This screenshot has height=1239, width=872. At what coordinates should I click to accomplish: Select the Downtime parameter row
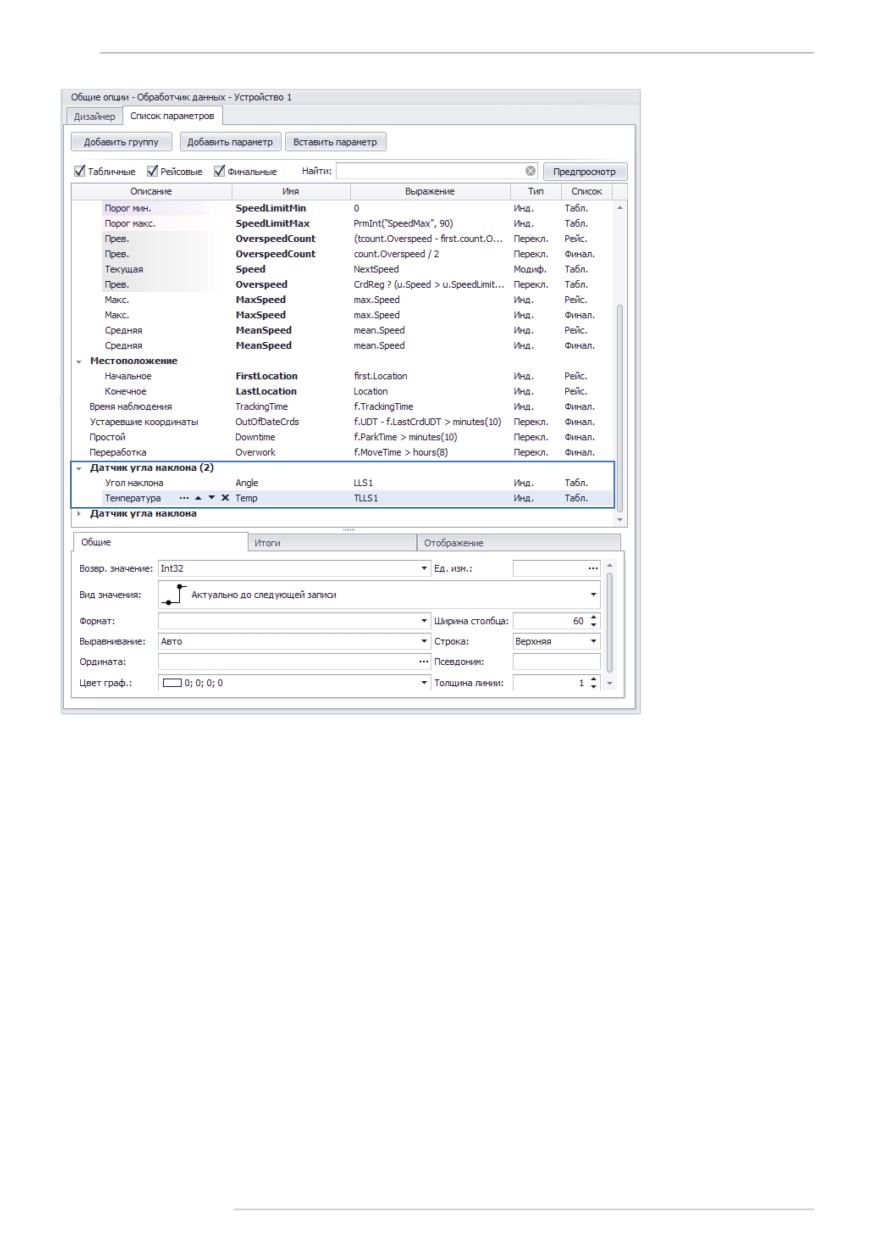click(x=343, y=437)
